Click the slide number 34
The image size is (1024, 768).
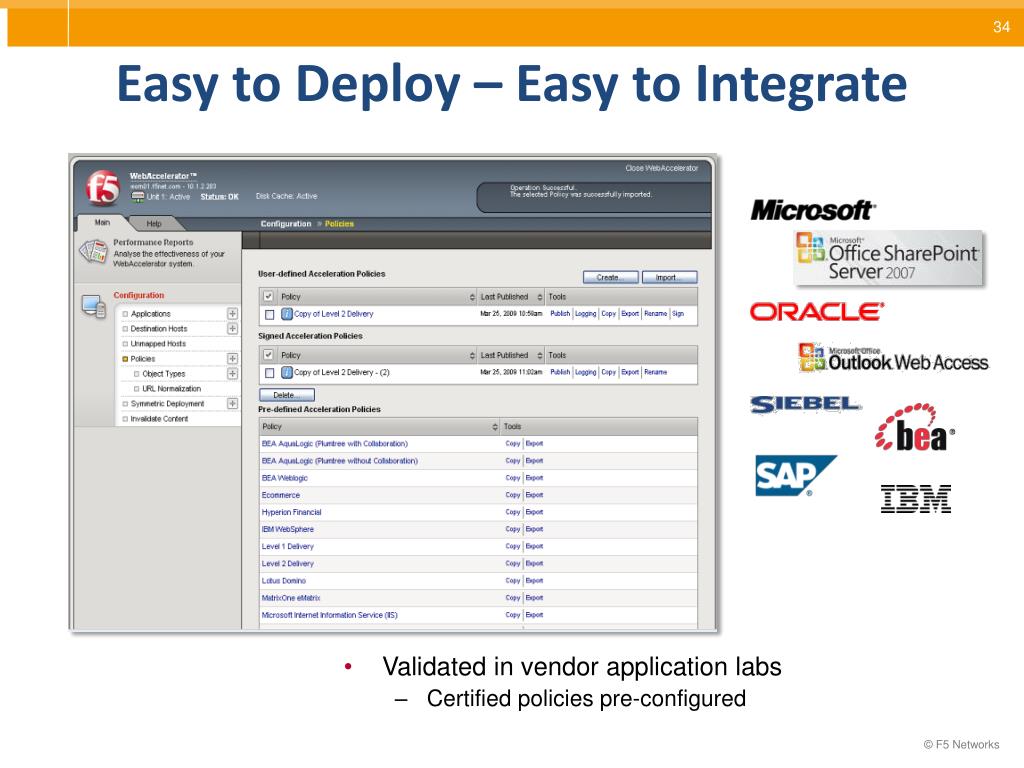[x=1001, y=27]
